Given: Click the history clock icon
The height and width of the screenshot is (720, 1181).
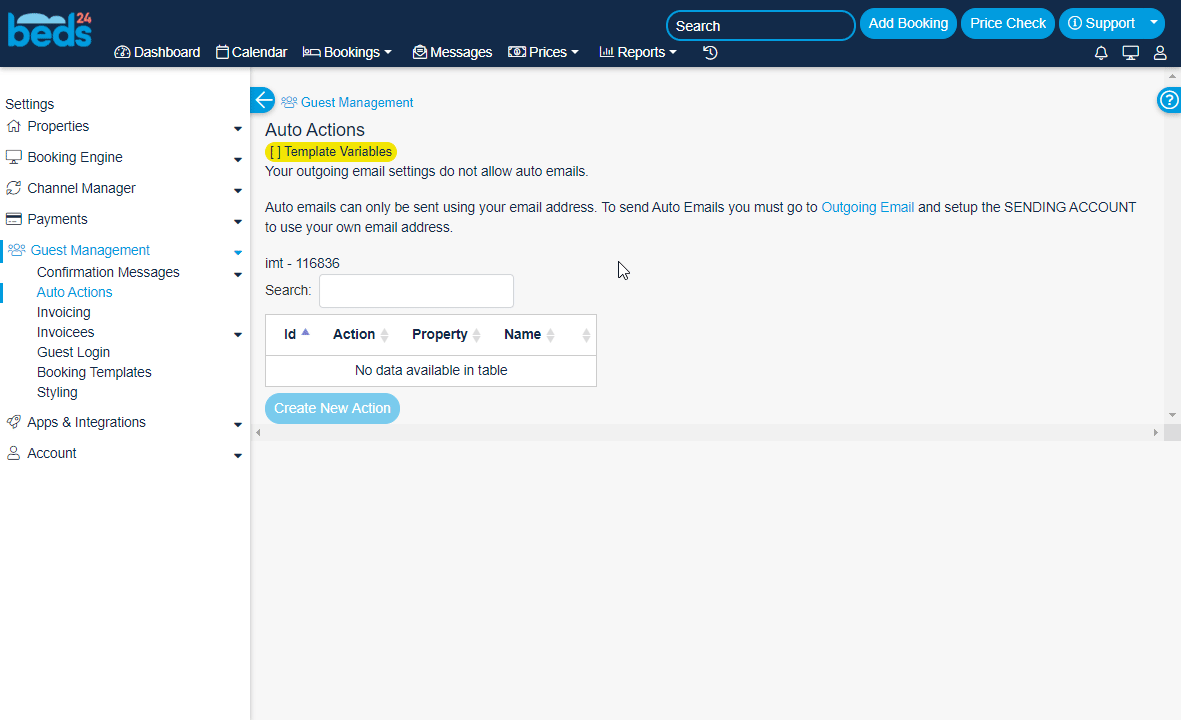Looking at the screenshot, I should click(710, 52).
